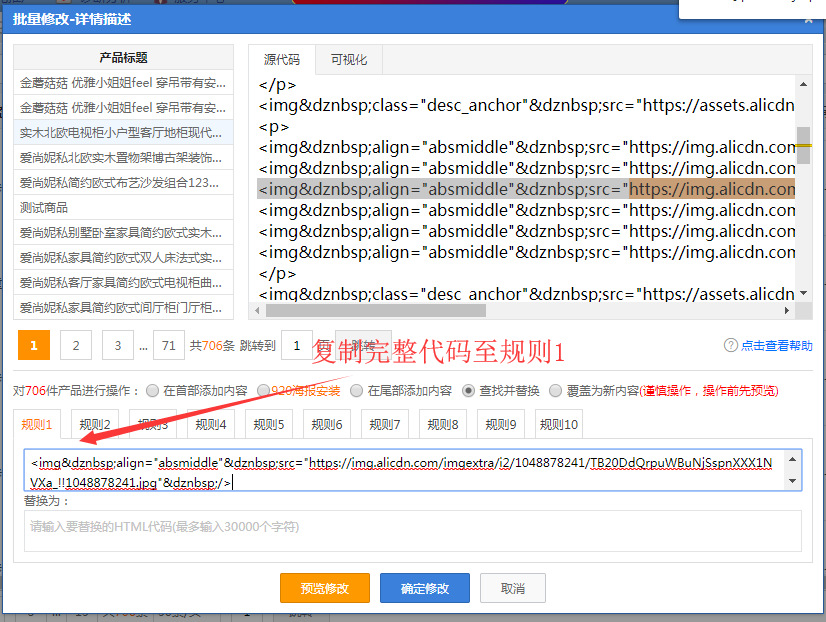Select product 测试商品

pos(123,208)
